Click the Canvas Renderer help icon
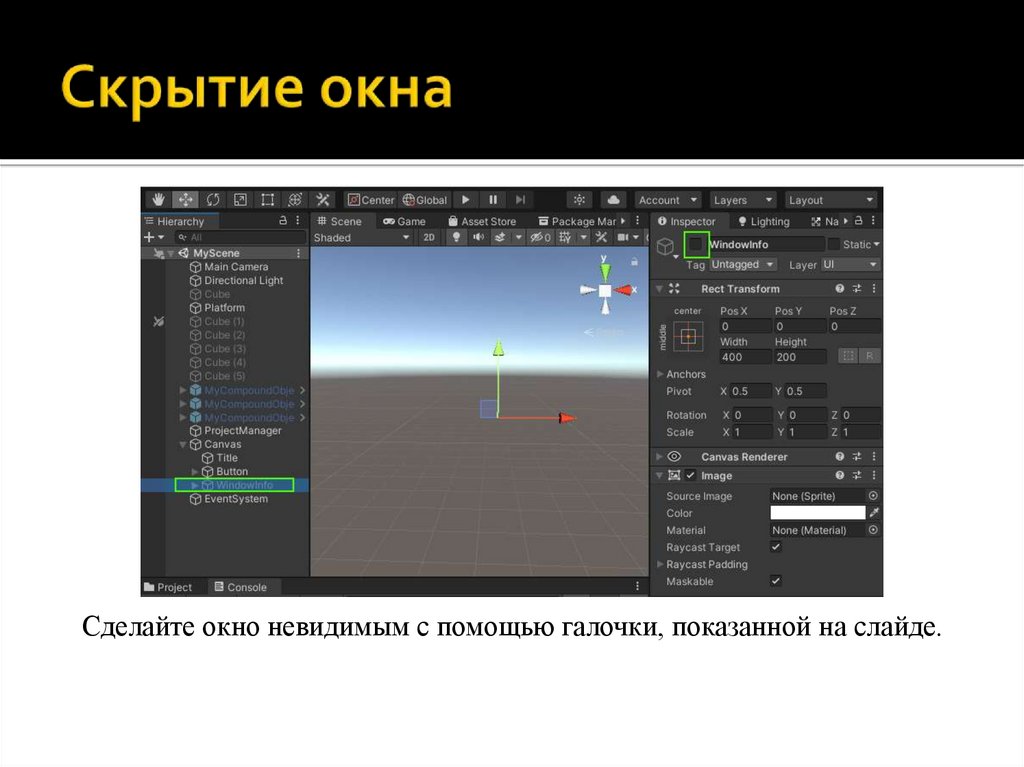 [840, 456]
